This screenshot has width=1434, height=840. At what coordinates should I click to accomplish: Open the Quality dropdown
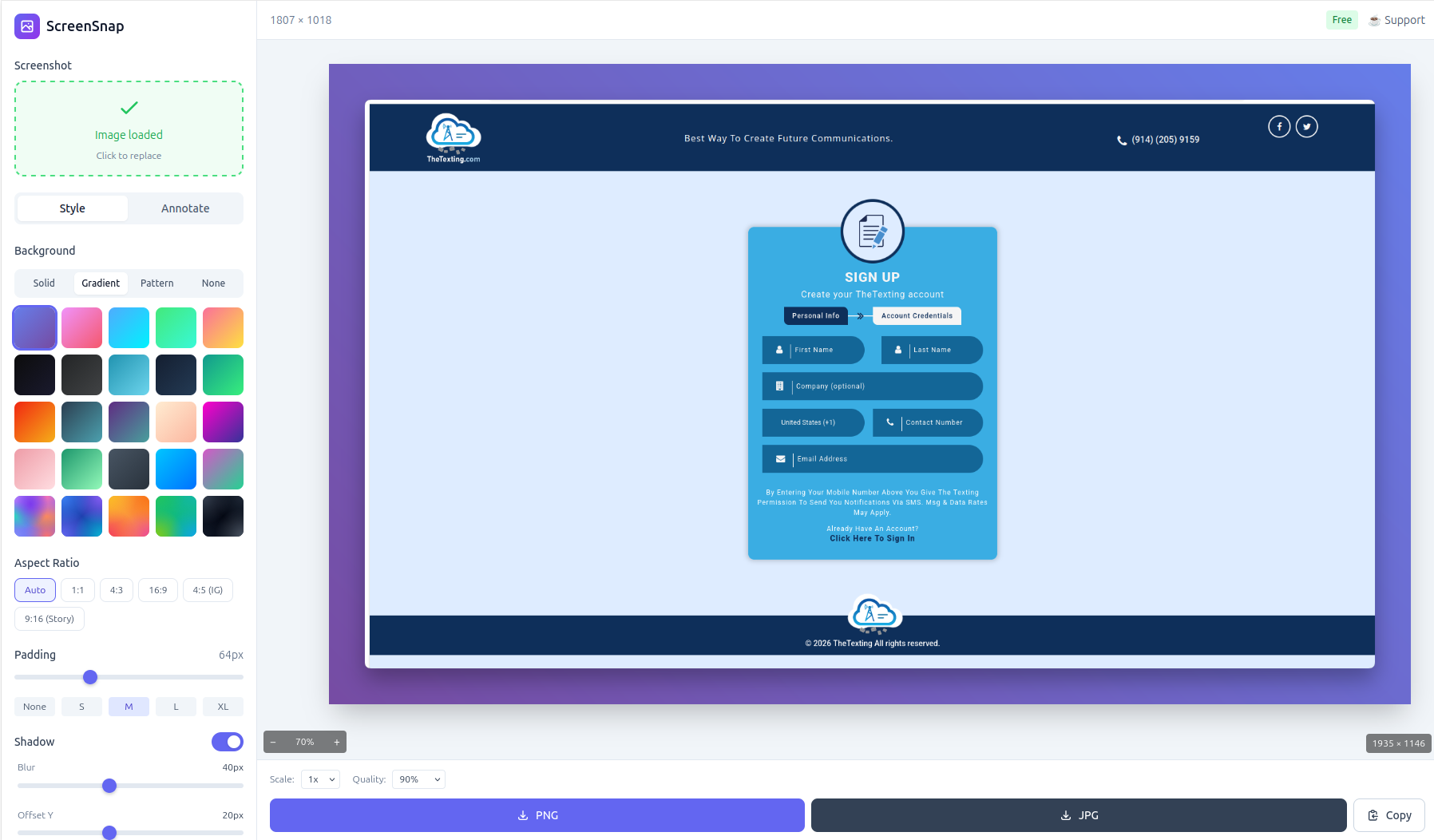(418, 779)
